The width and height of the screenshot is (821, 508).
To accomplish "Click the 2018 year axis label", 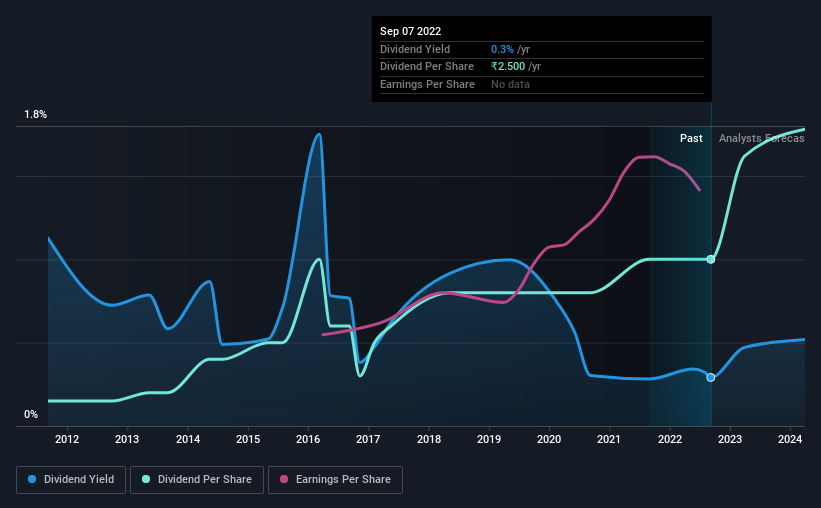I will pos(429,439).
